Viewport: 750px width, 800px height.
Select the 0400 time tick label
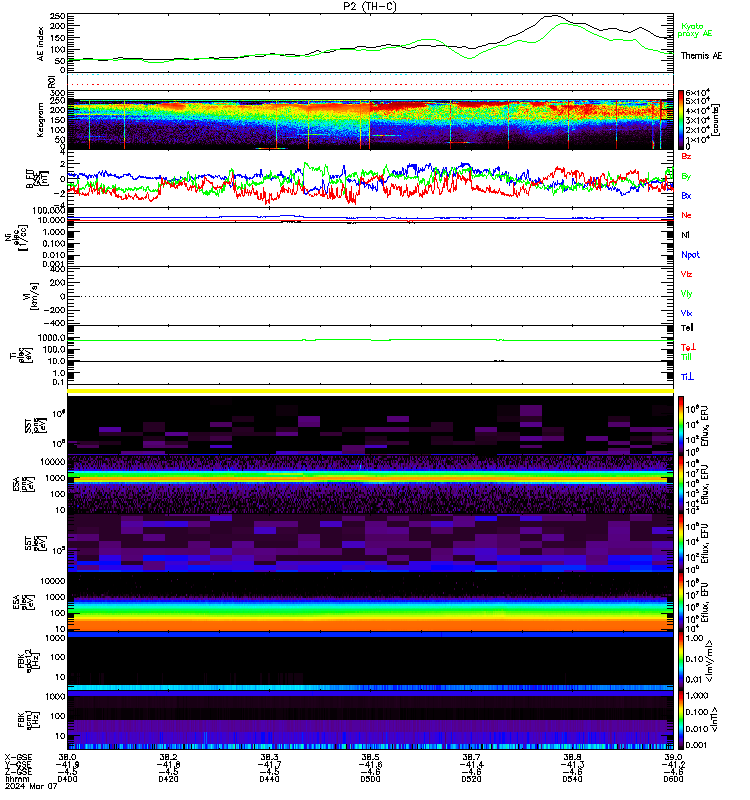point(67,779)
